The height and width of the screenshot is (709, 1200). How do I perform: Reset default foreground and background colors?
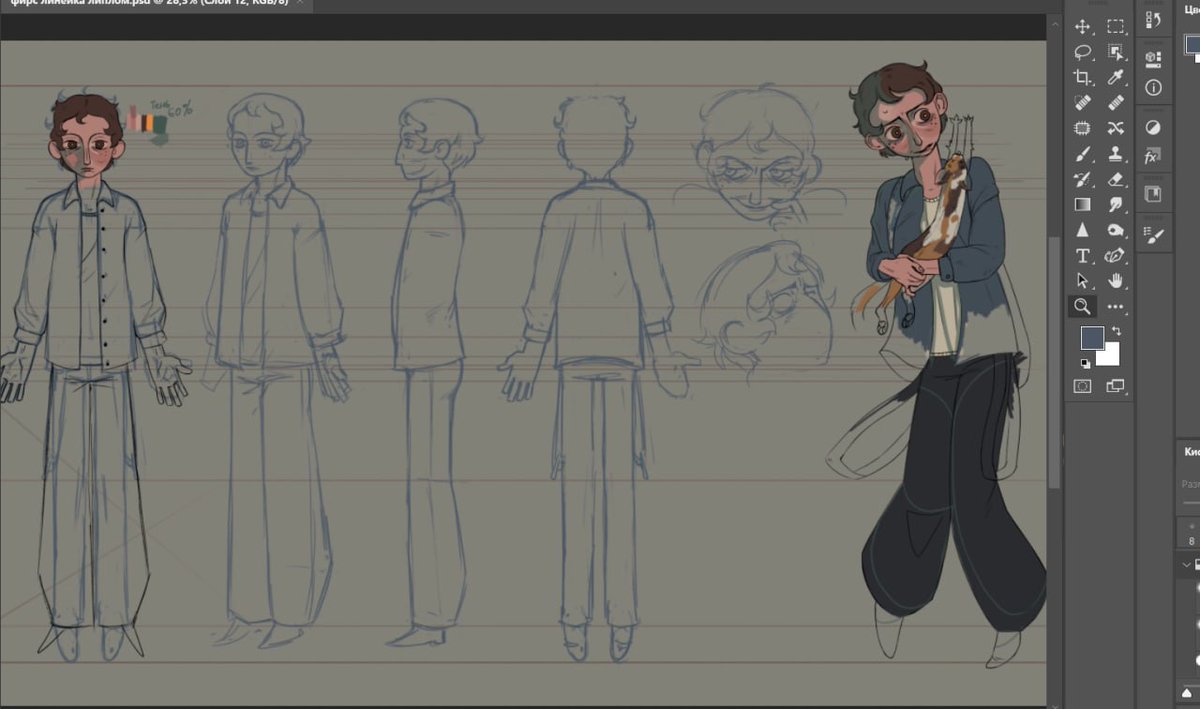[x=1085, y=363]
